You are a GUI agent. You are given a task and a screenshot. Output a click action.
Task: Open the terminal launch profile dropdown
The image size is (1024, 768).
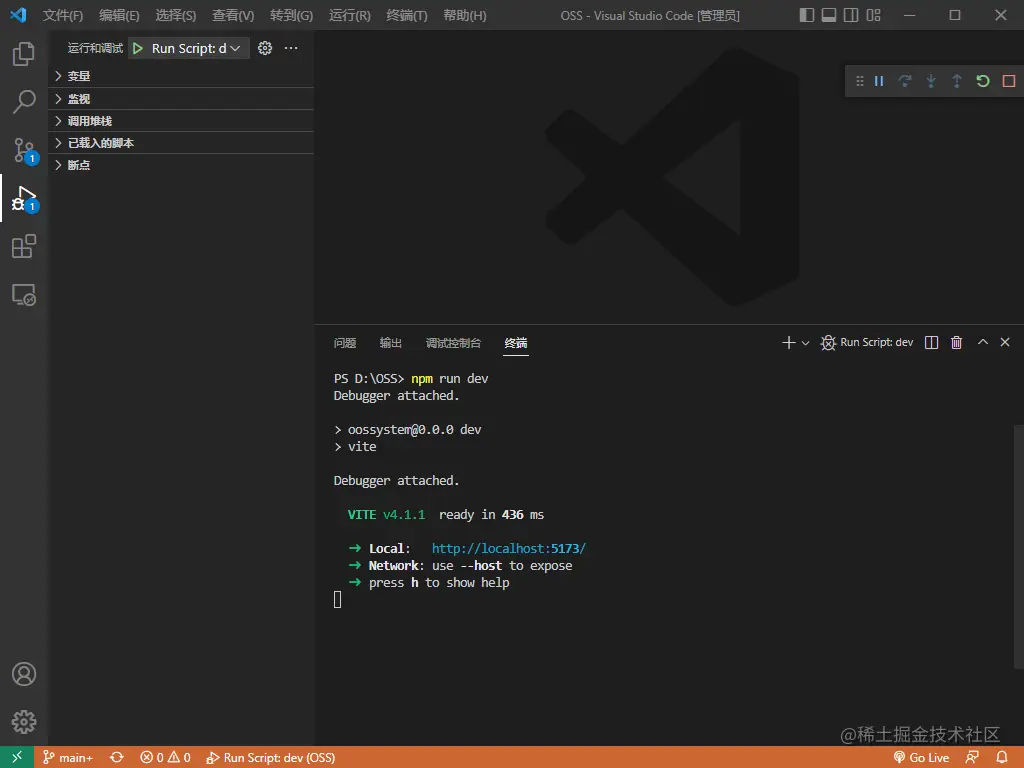tap(805, 343)
